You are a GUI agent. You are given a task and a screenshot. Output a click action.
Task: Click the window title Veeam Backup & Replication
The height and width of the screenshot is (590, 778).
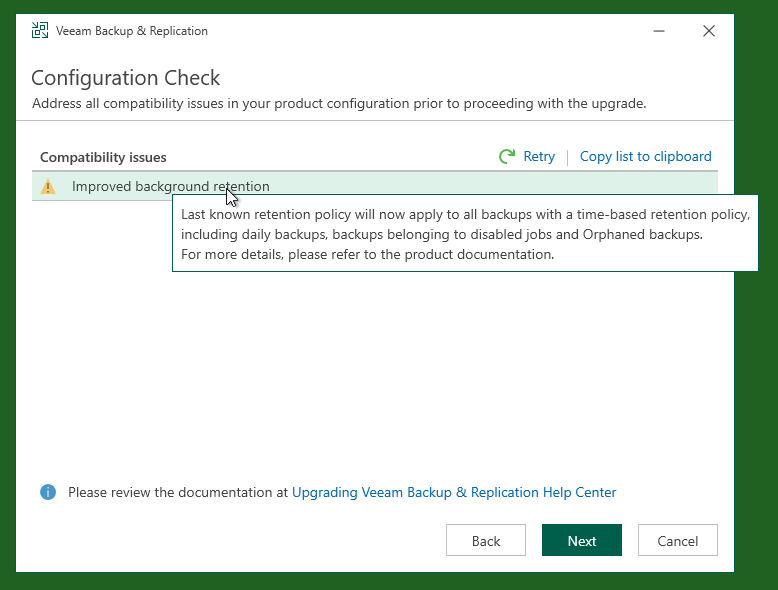click(132, 31)
